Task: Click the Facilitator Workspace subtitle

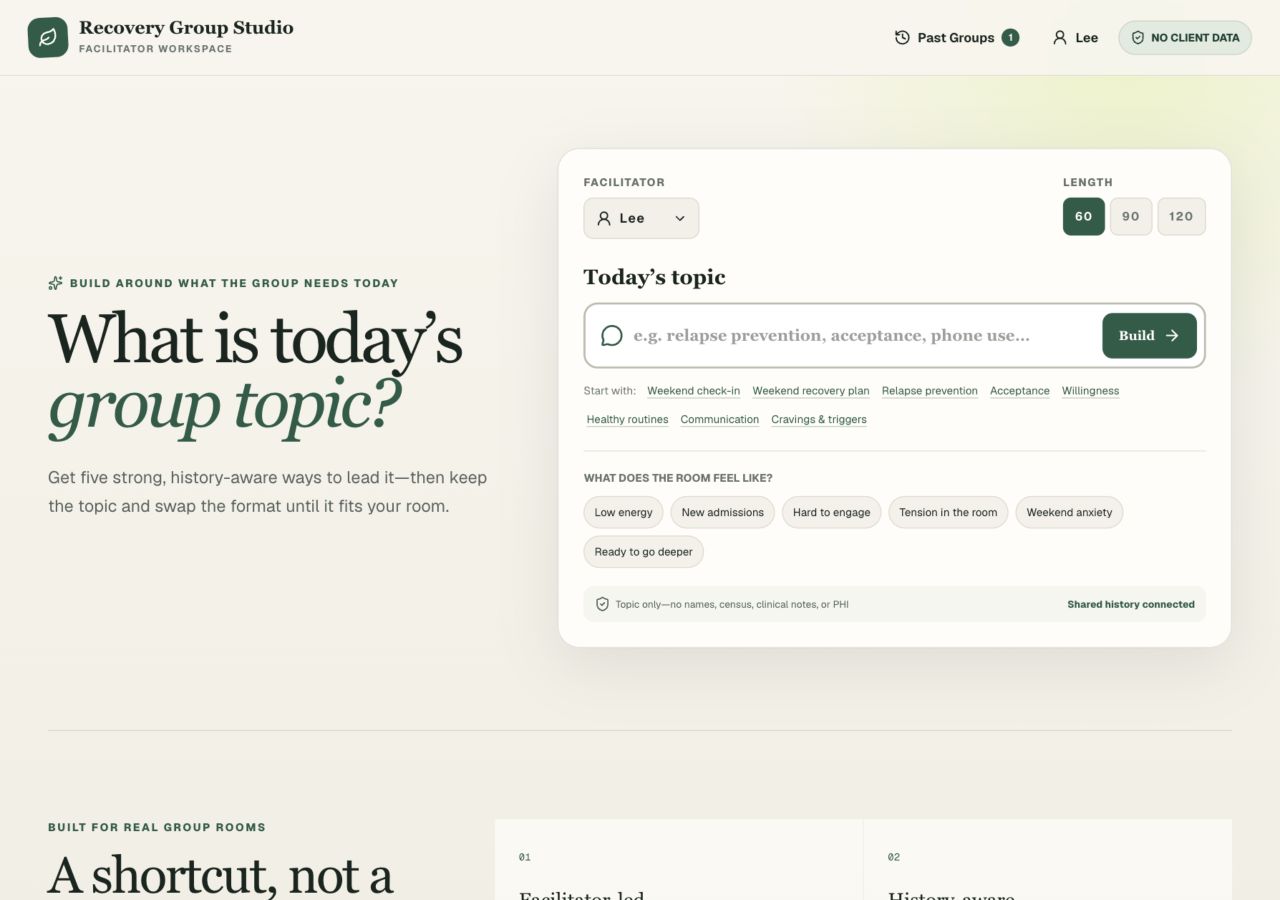Action: [155, 49]
